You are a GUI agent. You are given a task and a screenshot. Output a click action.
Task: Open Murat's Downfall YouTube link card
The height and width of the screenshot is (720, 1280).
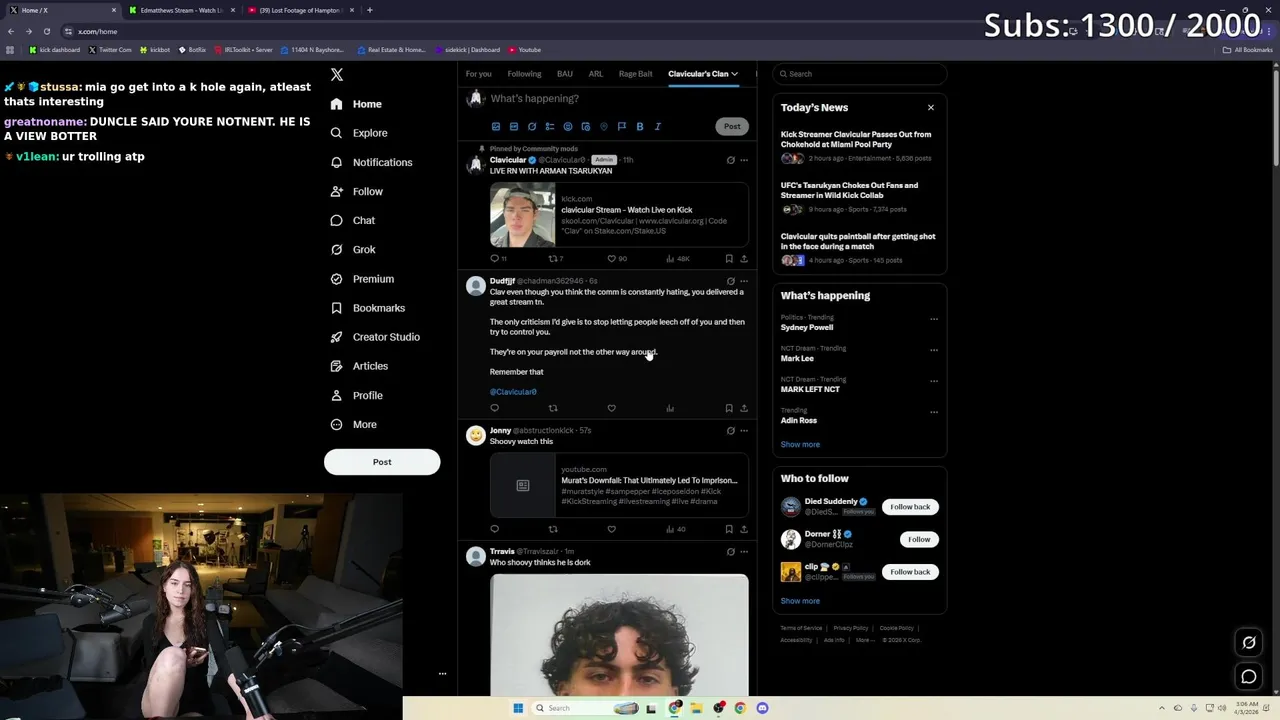(619, 485)
